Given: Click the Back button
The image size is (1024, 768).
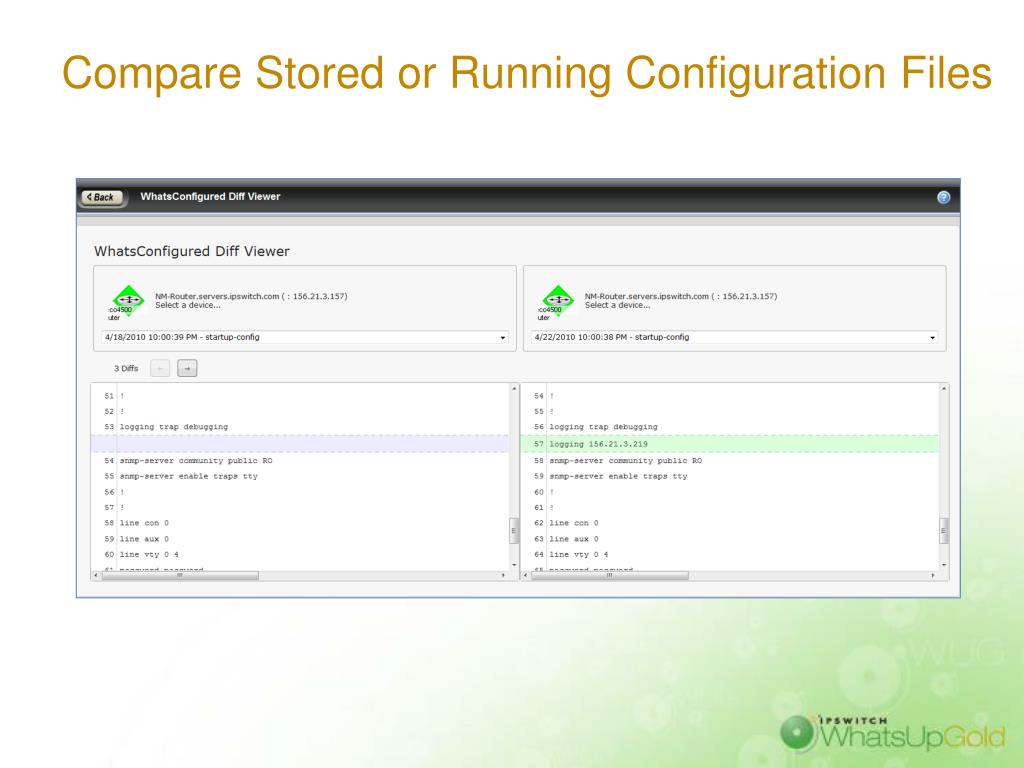Looking at the screenshot, I should (102, 197).
